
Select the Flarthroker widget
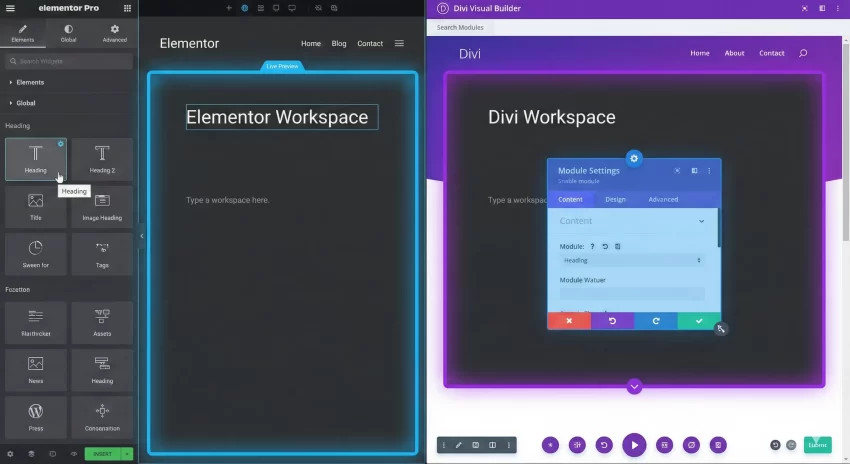36,323
